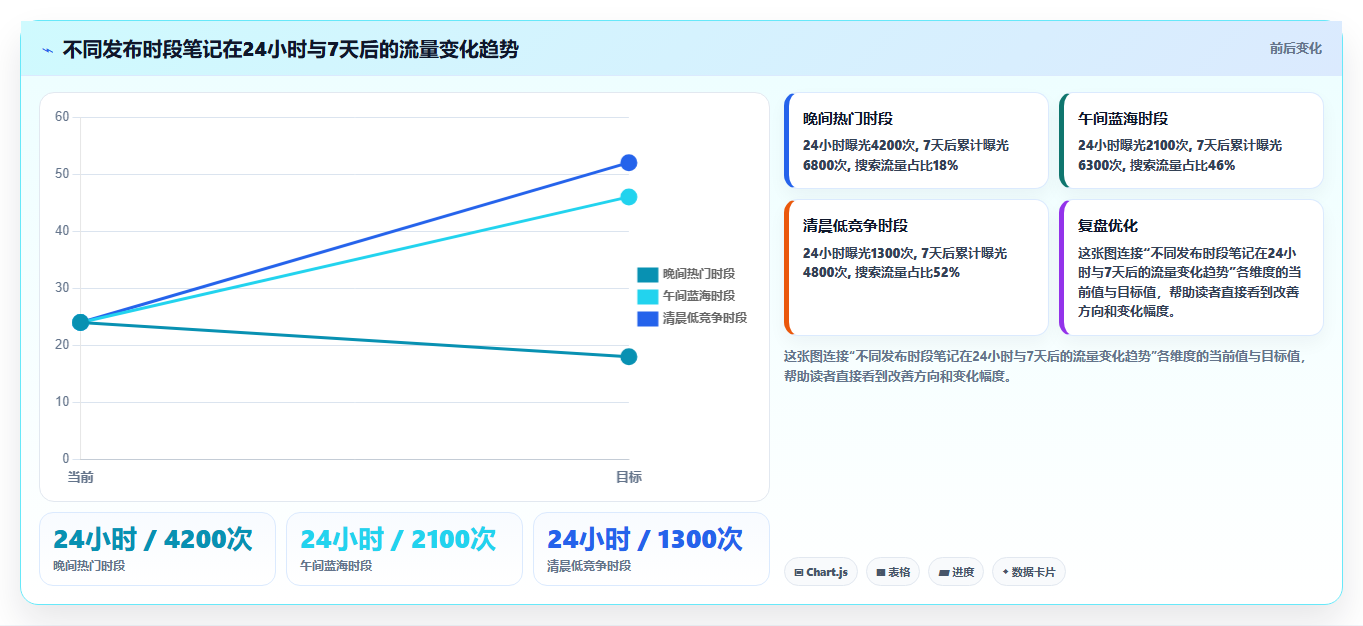Toggle the 晚间热门时段 legend color box
Image resolution: width=1363 pixels, height=626 pixels.
click(x=647, y=274)
